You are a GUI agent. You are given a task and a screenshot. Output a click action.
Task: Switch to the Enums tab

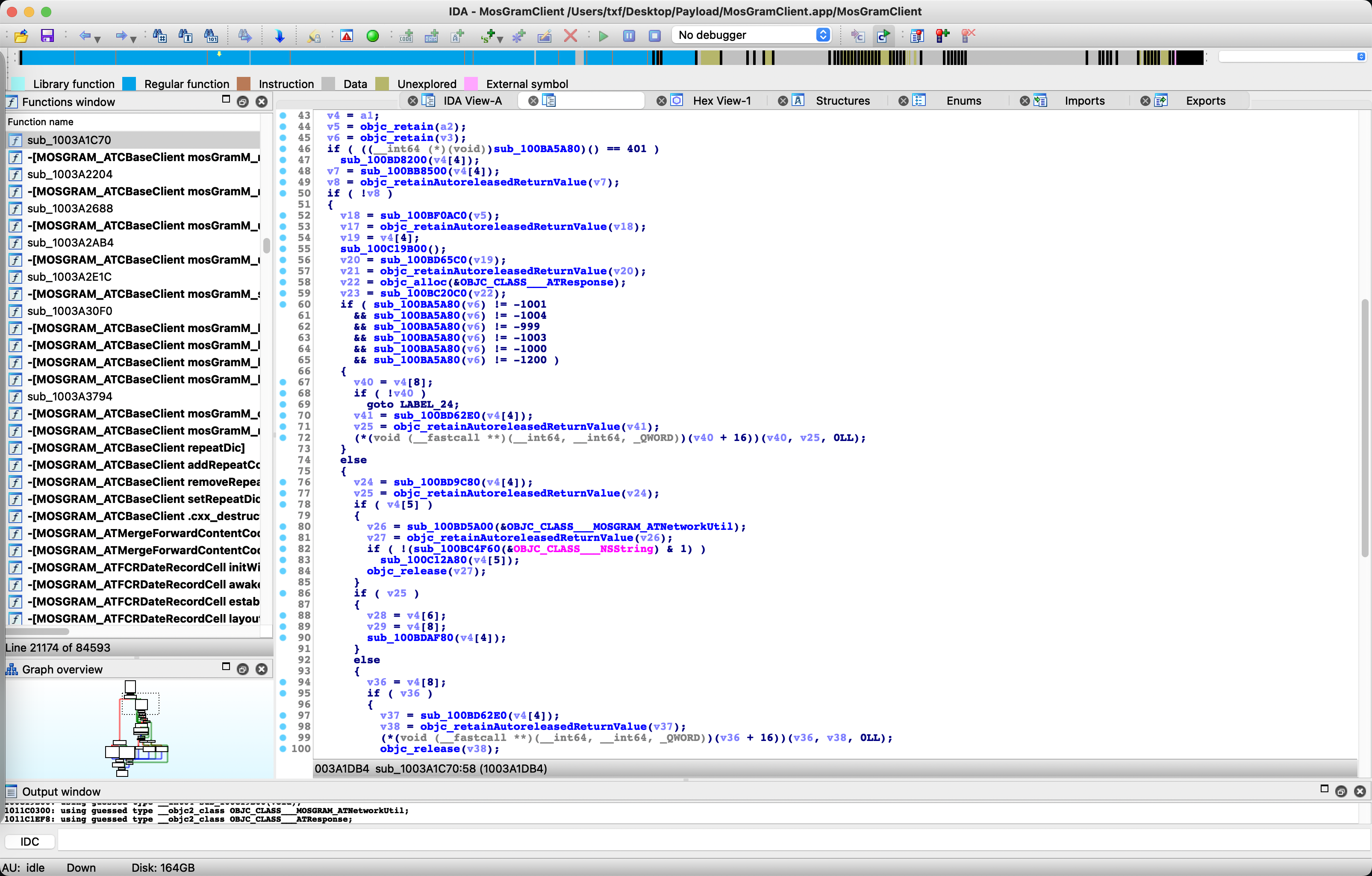point(963,101)
